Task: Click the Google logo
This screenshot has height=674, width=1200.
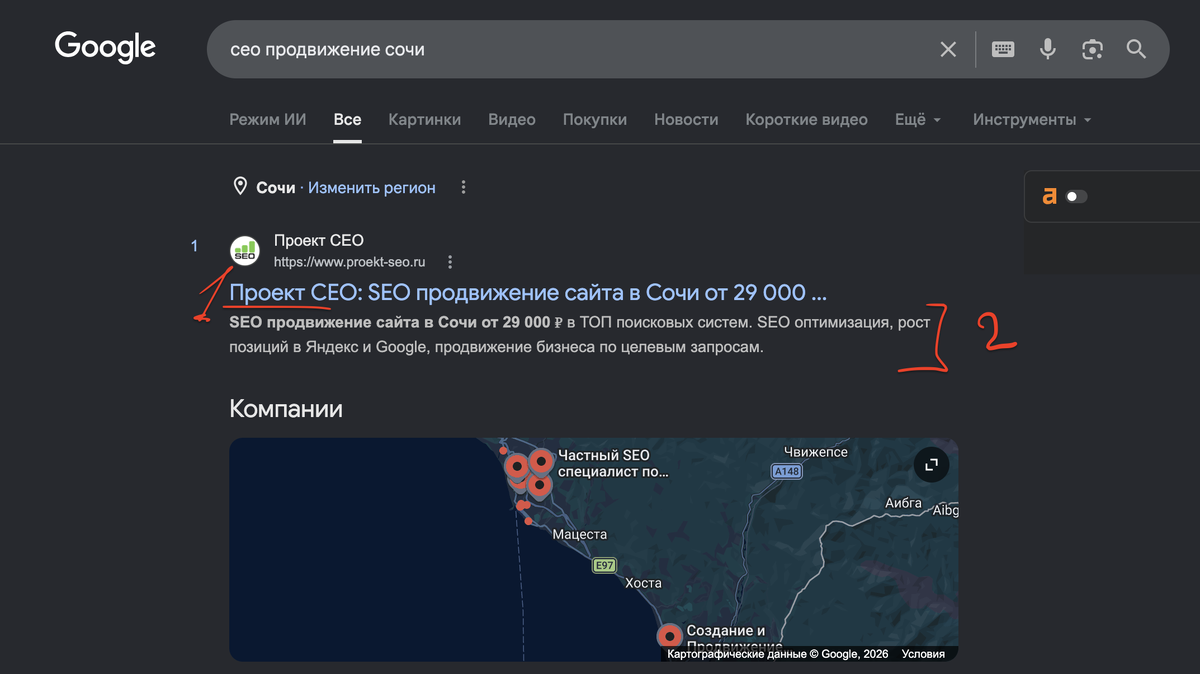Action: tap(105, 47)
